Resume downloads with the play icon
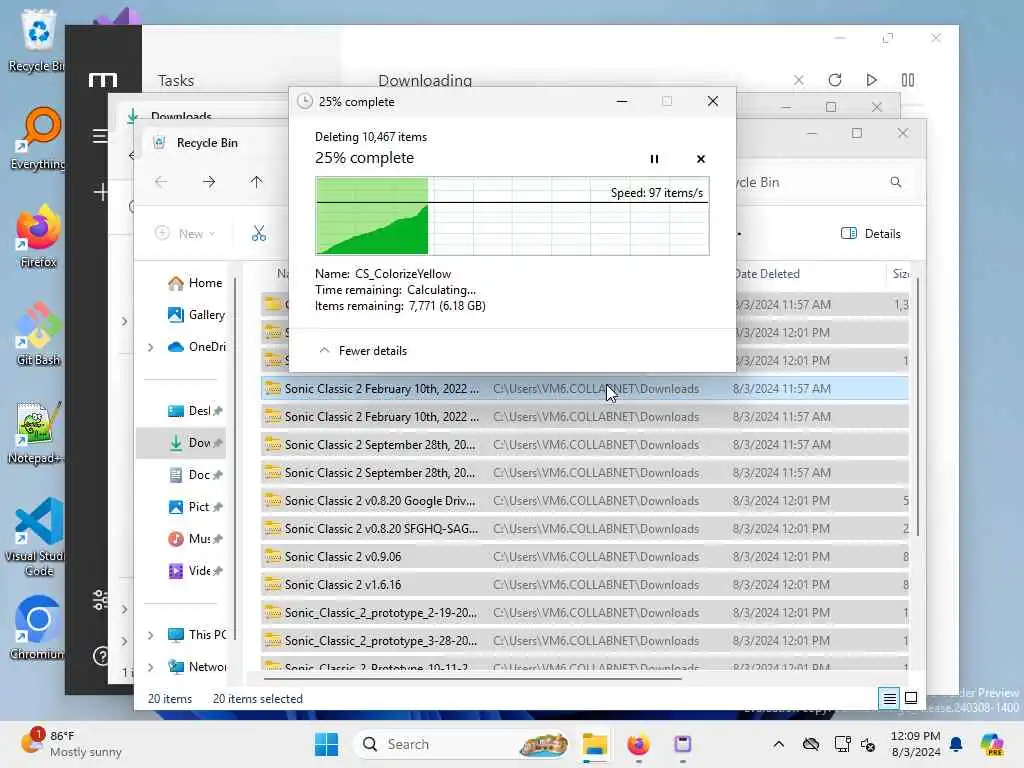The image size is (1024, 768). point(871,80)
